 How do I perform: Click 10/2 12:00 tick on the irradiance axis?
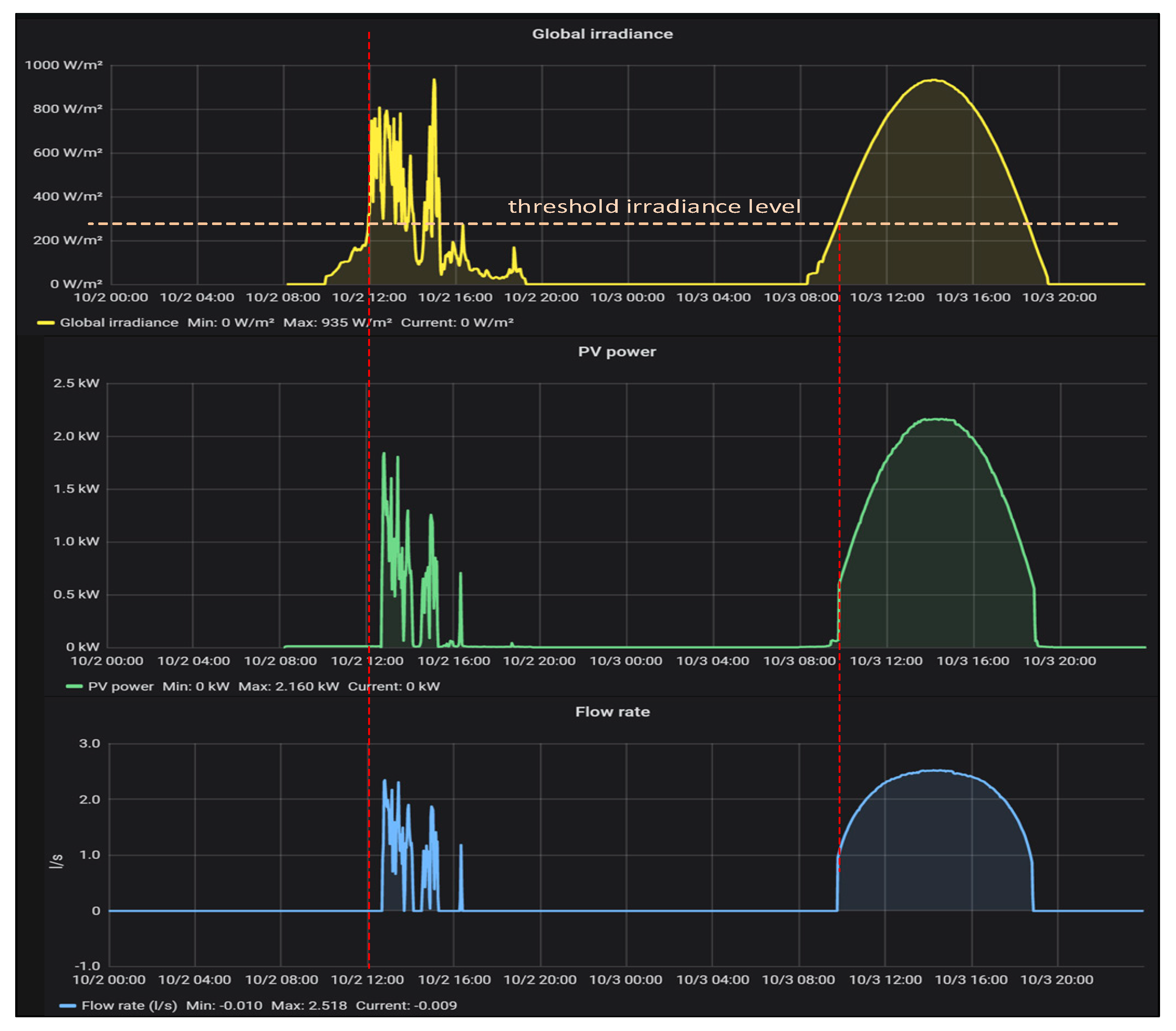coord(369,297)
